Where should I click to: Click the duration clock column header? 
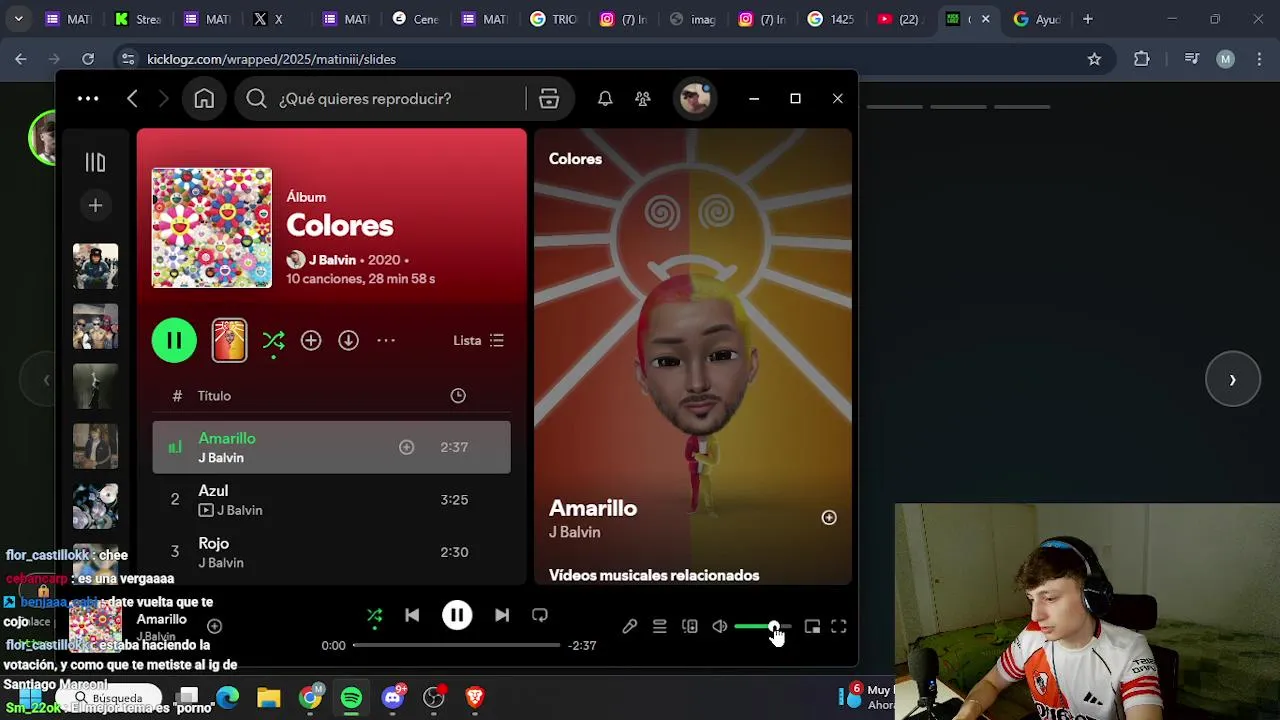tap(458, 396)
